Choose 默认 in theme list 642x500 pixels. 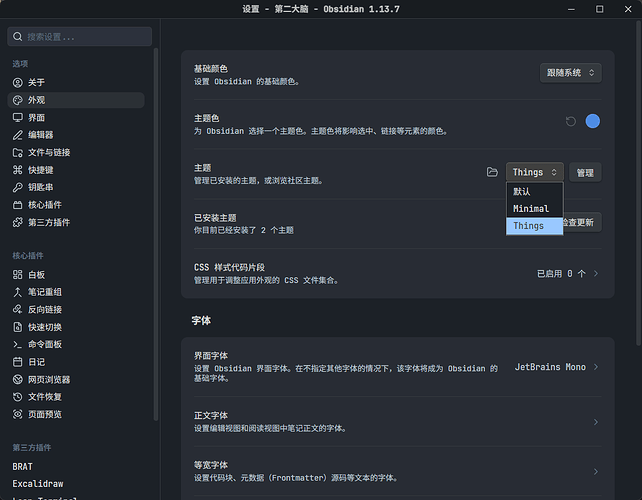click(x=534, y=192)
